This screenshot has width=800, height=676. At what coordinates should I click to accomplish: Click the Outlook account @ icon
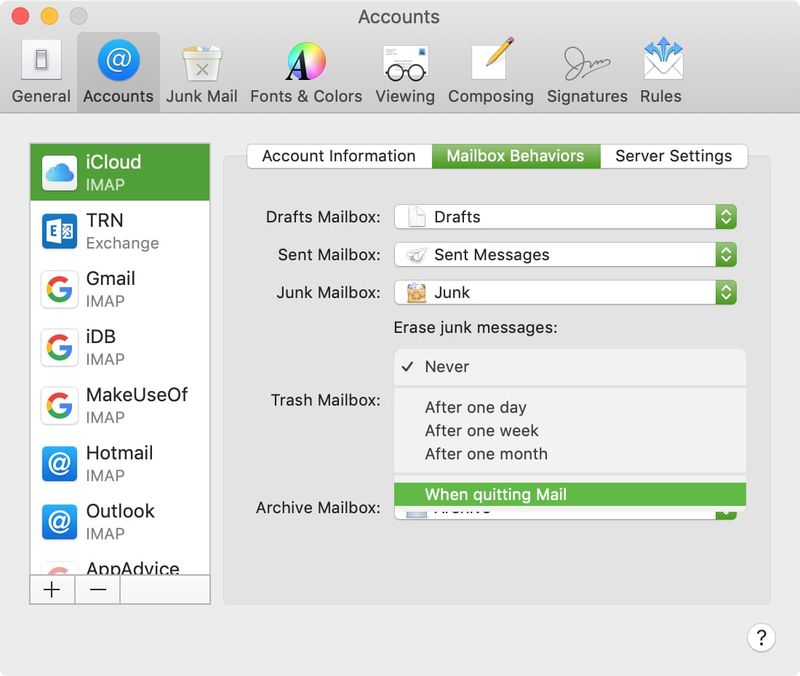point(60,522)
